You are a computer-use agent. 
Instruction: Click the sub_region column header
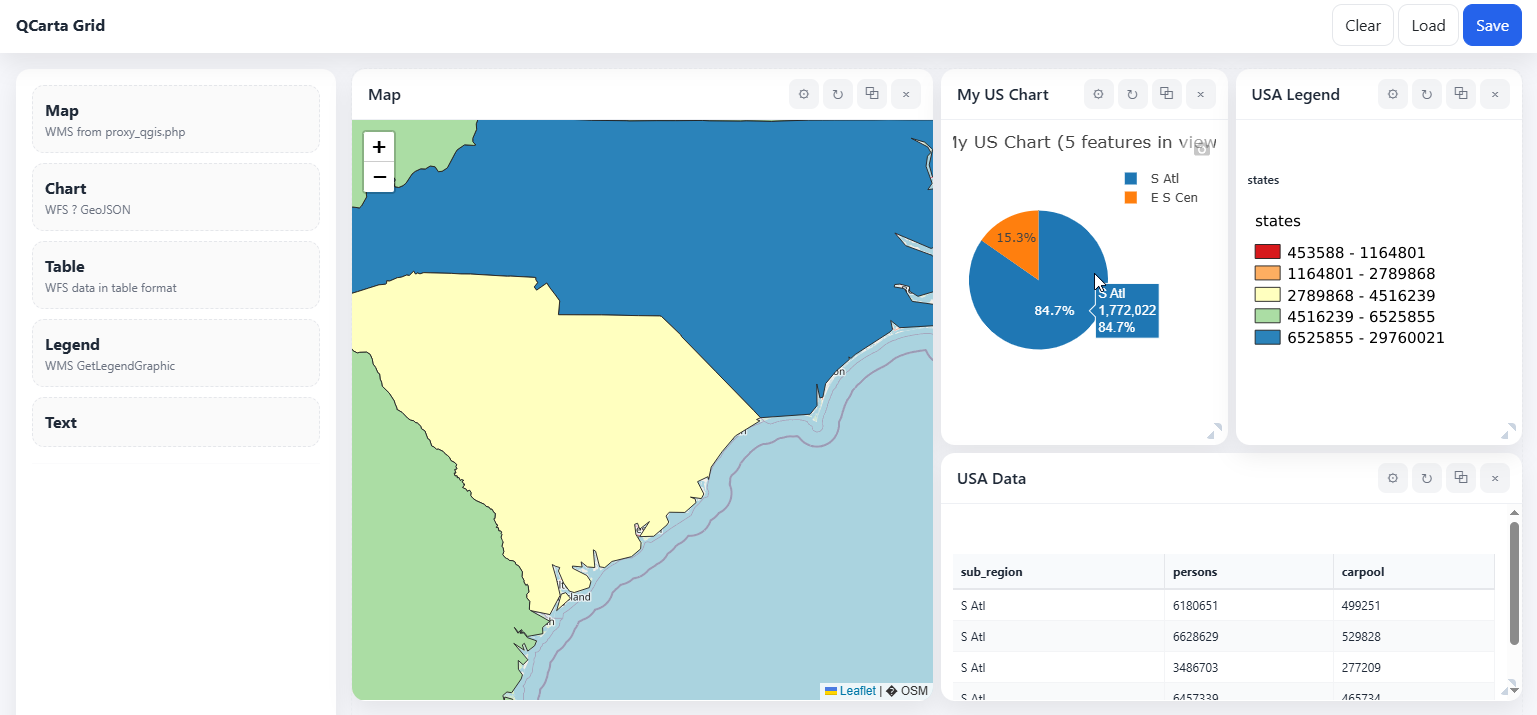pos(1058,572)
